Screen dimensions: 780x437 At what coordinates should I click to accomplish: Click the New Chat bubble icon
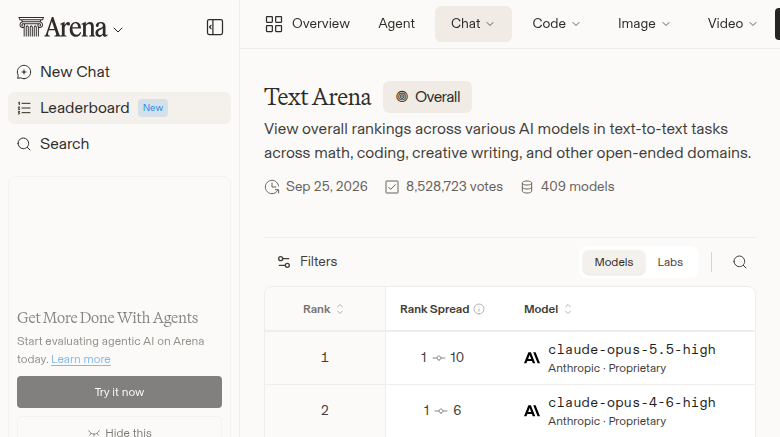[x=24, y=72]
